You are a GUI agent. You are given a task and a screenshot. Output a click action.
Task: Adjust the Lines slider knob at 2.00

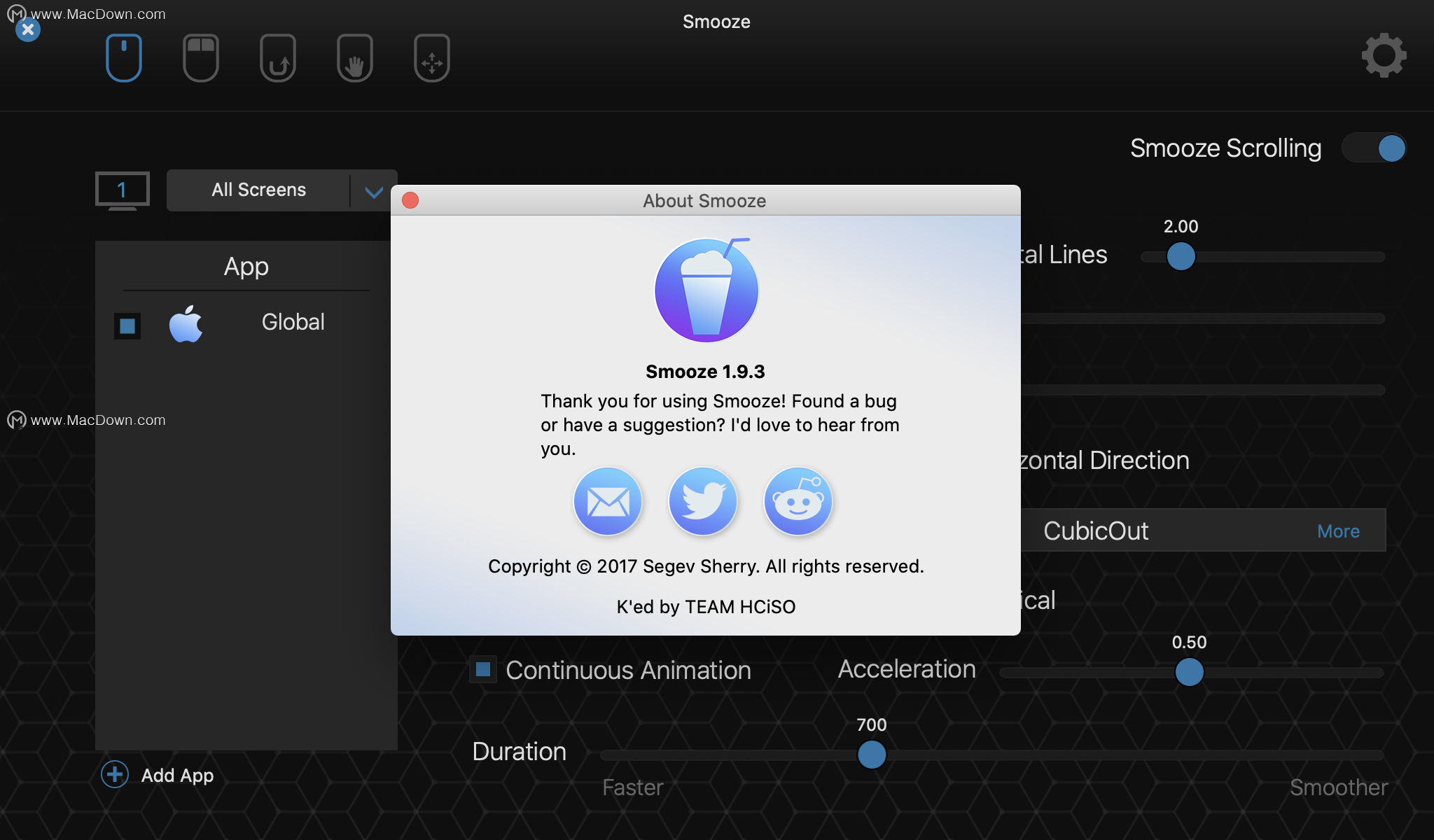pyautogui.click(x=1181, y=256)
